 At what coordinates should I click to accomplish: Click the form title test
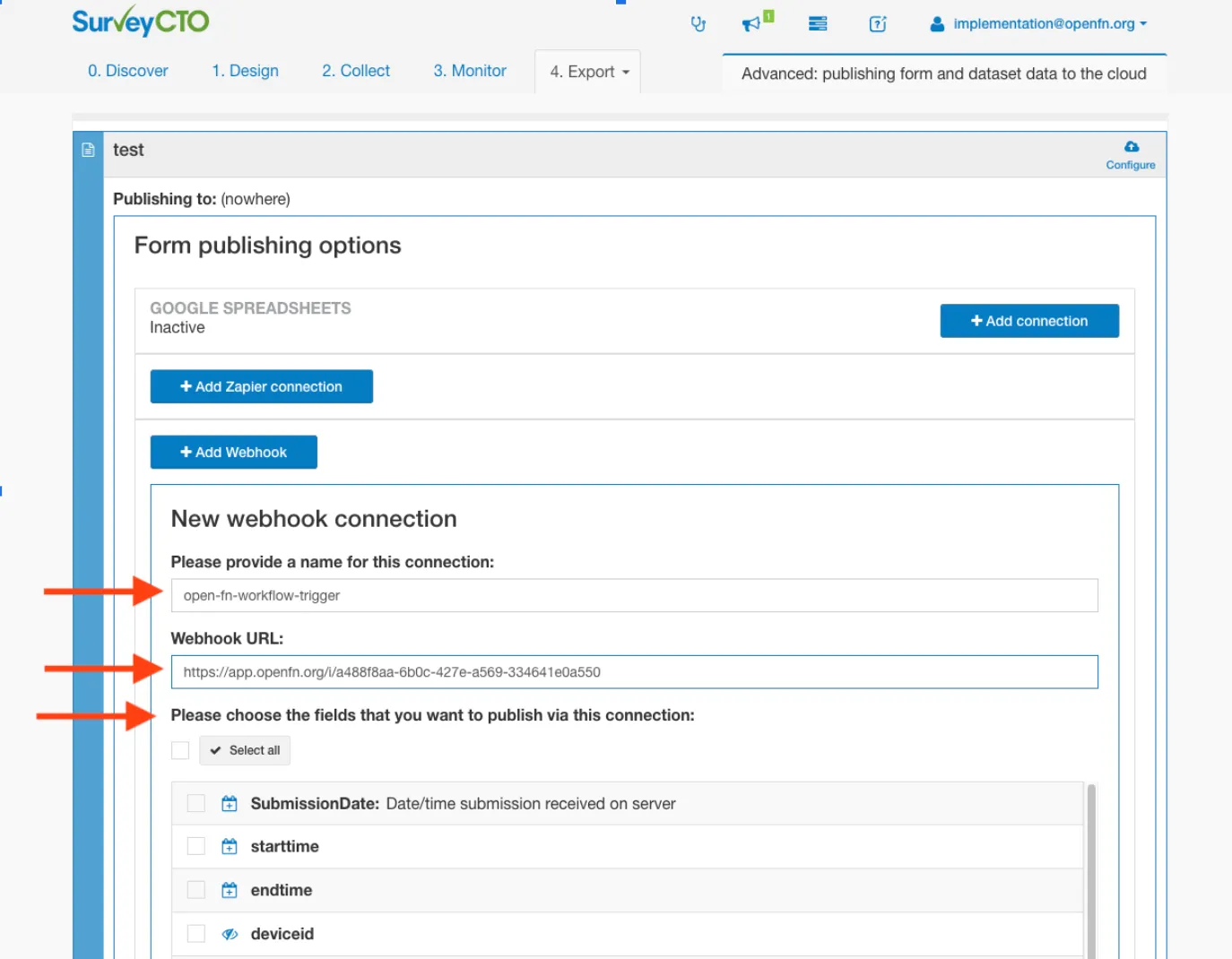[x=128, y=150]
